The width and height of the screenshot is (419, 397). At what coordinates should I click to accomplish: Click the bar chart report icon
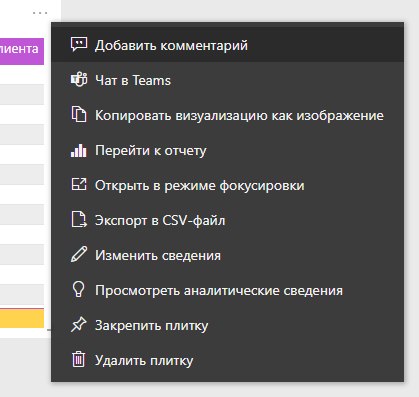[x=79, y=150]
